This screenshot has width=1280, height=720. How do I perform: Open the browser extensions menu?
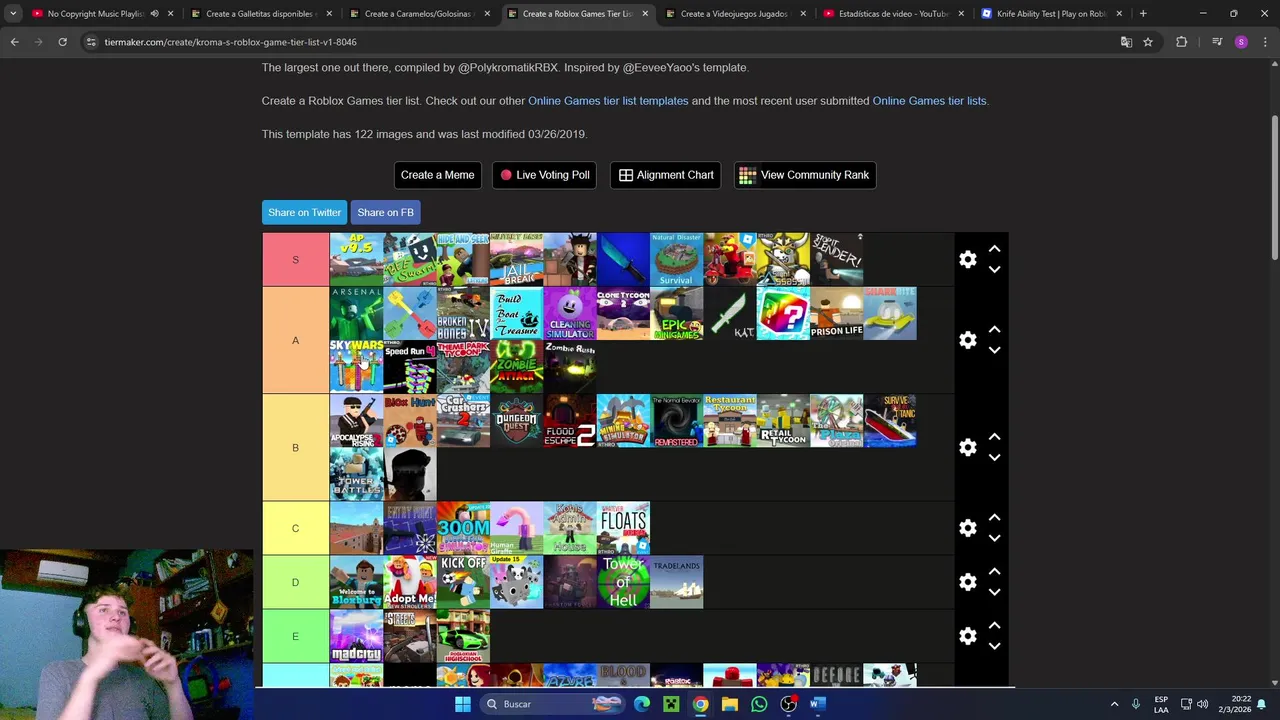1181,42
